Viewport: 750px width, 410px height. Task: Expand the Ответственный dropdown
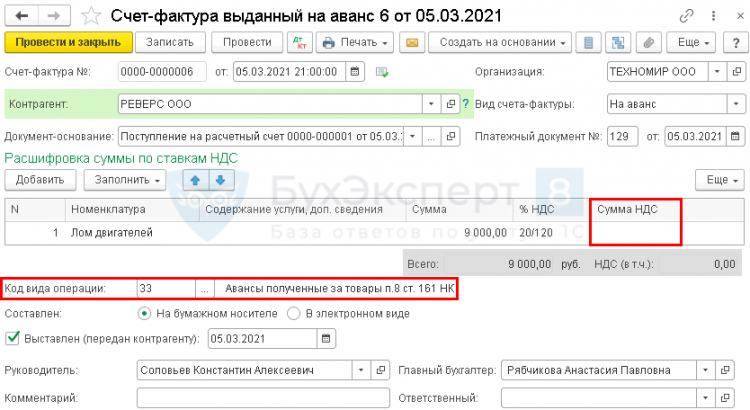click(x=706, y=398)
